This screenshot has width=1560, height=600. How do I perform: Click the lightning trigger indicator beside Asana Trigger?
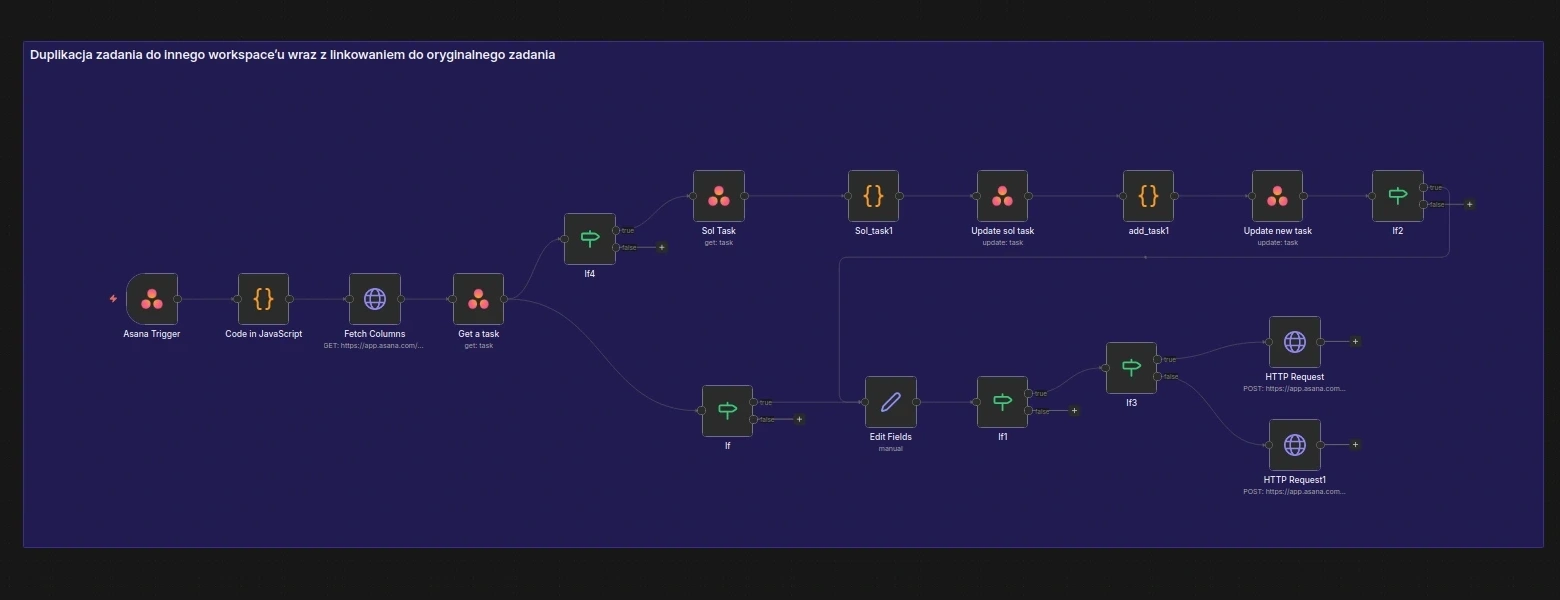113,298
